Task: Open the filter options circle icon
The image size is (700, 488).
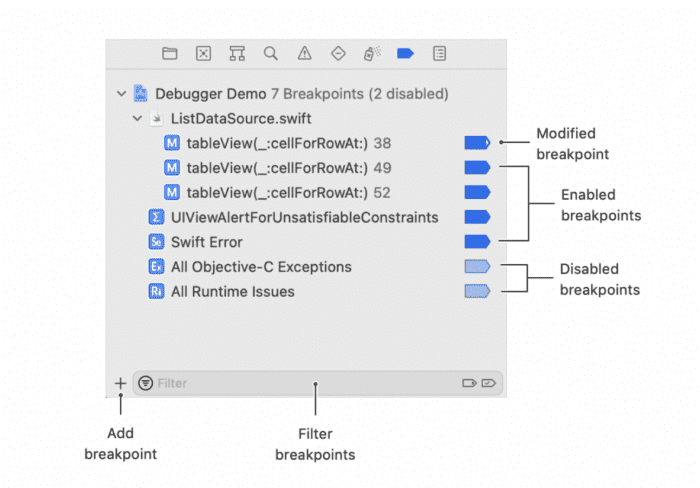Action: (146, 383)
